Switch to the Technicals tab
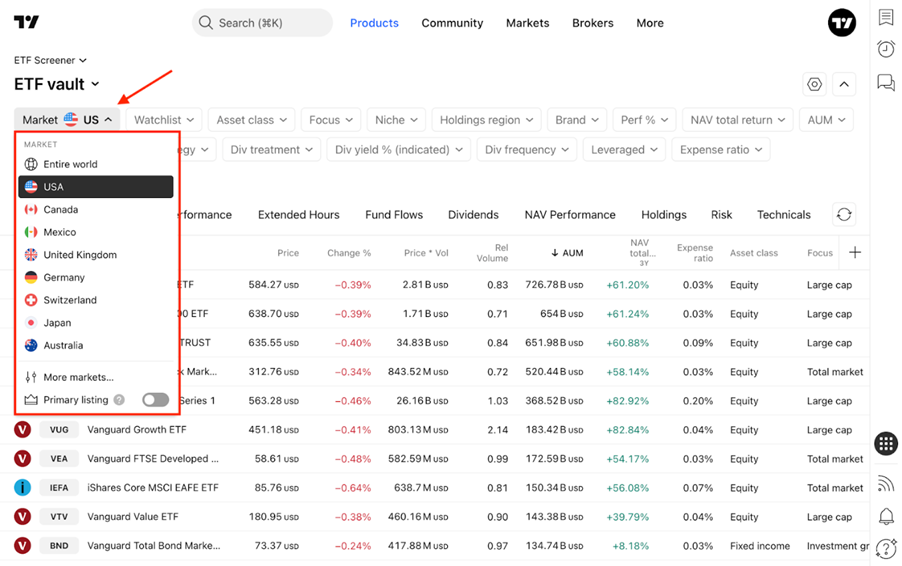The width and height of the screenshot is (902, 566). [783, 215]
